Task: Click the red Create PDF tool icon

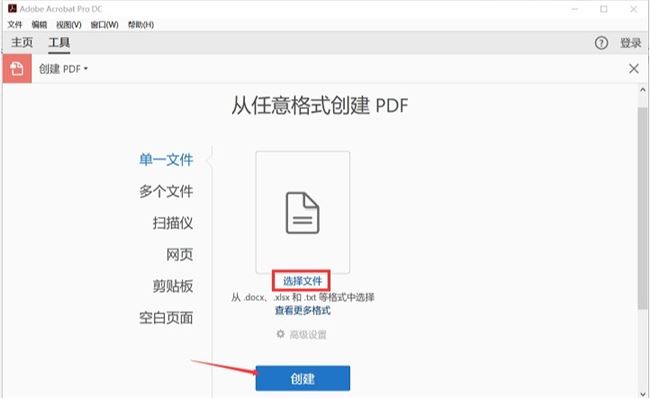Action: click(x=17, y=68)
